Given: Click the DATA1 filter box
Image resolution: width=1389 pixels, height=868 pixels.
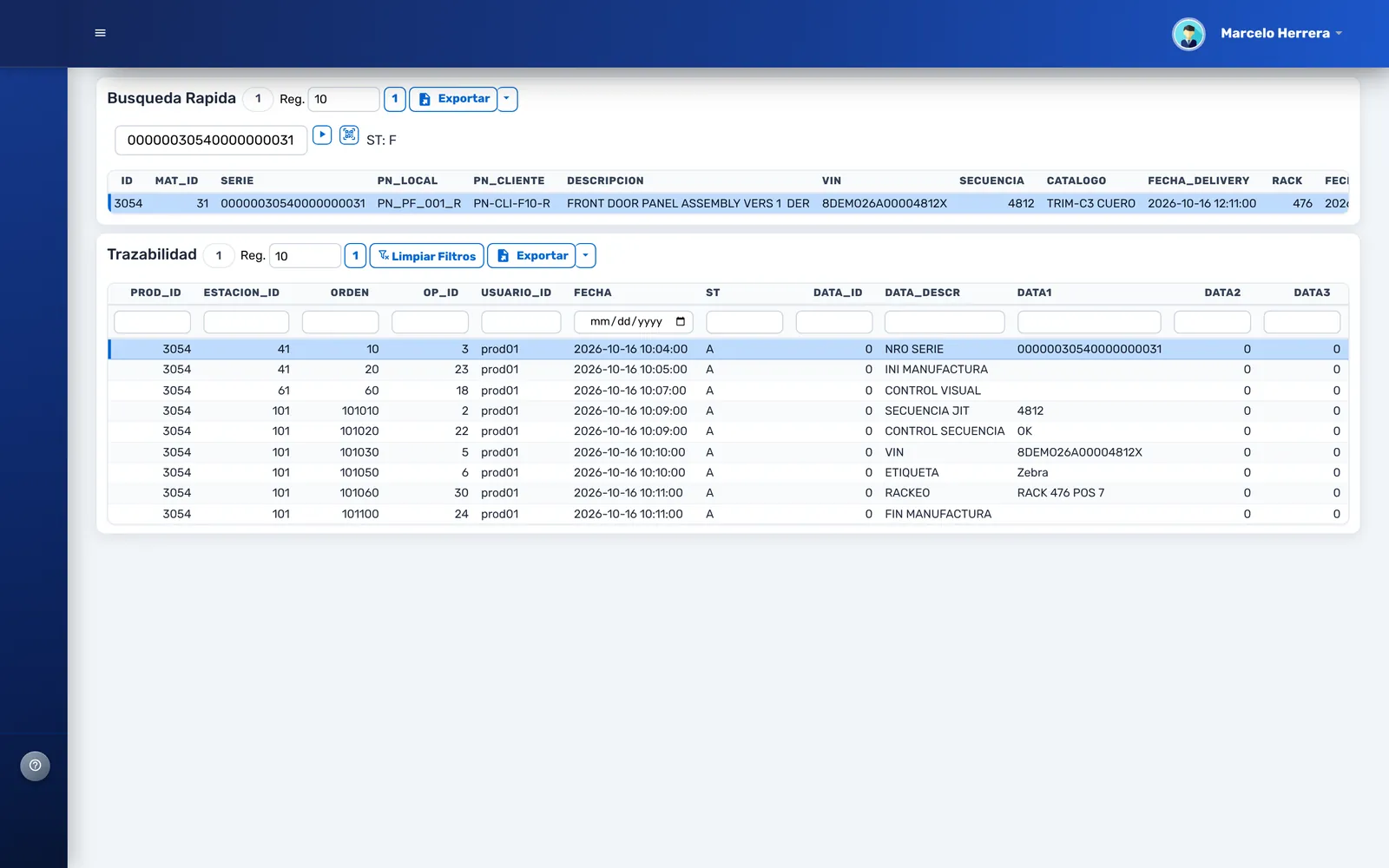Looking at the screenshot, I should [1089, 322].
